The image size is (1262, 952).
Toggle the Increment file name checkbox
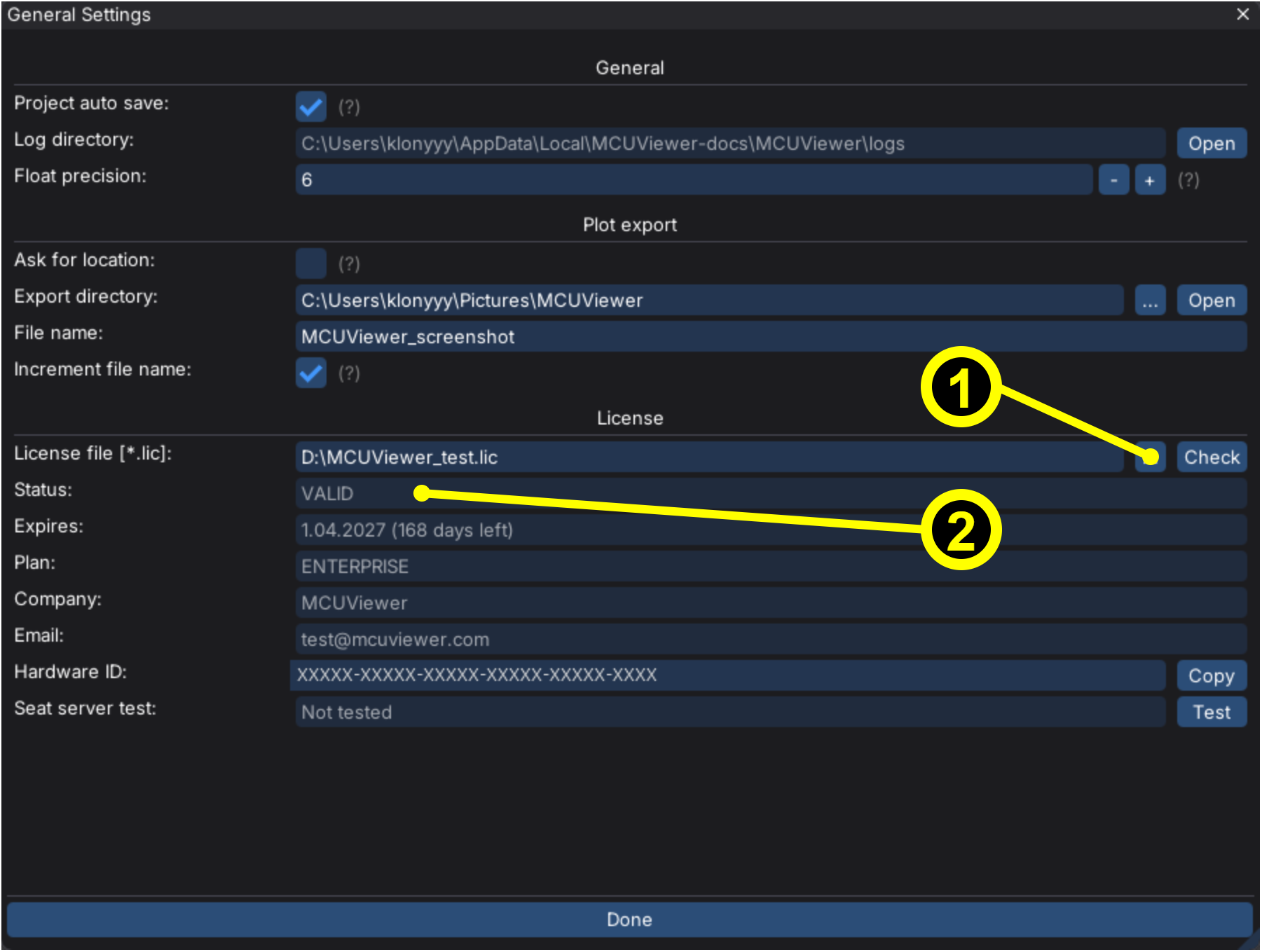pos(310,373)
